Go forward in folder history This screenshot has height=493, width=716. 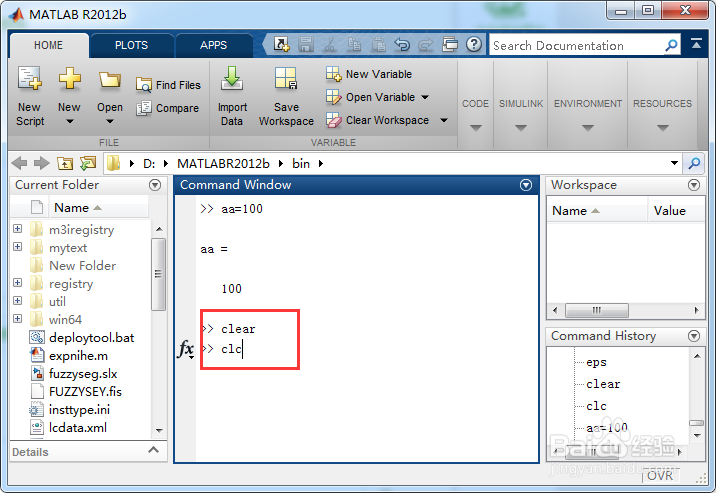point(42,163)
